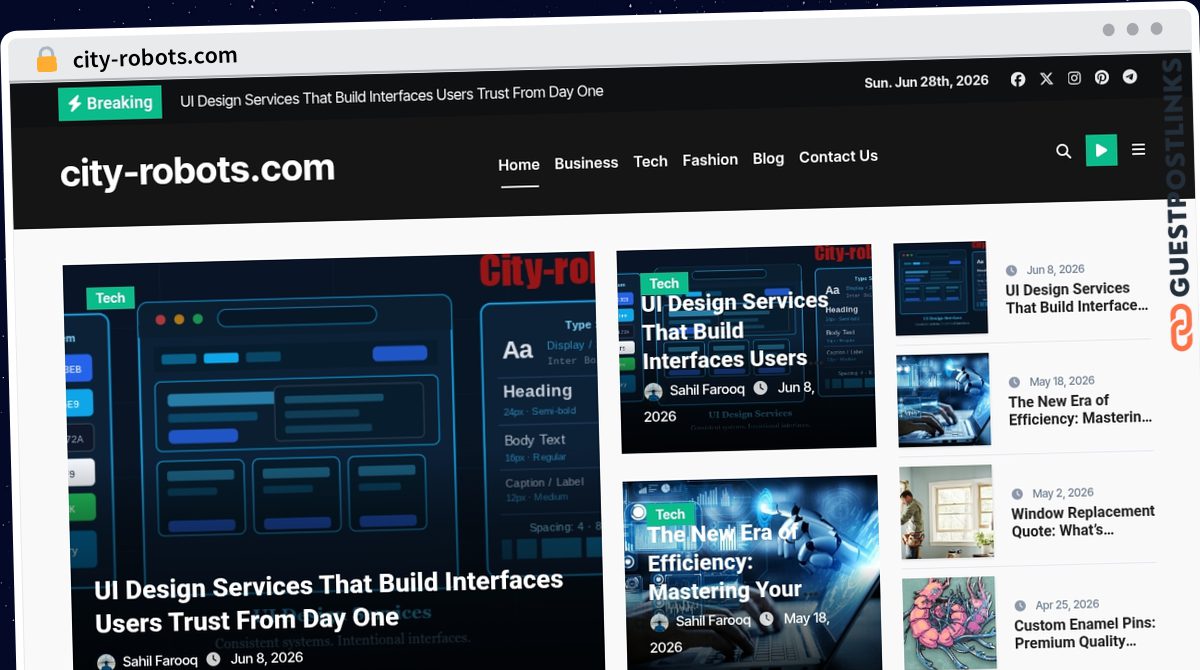Open sidebar link Window Replacement Quote

(x=1083, y=521)
